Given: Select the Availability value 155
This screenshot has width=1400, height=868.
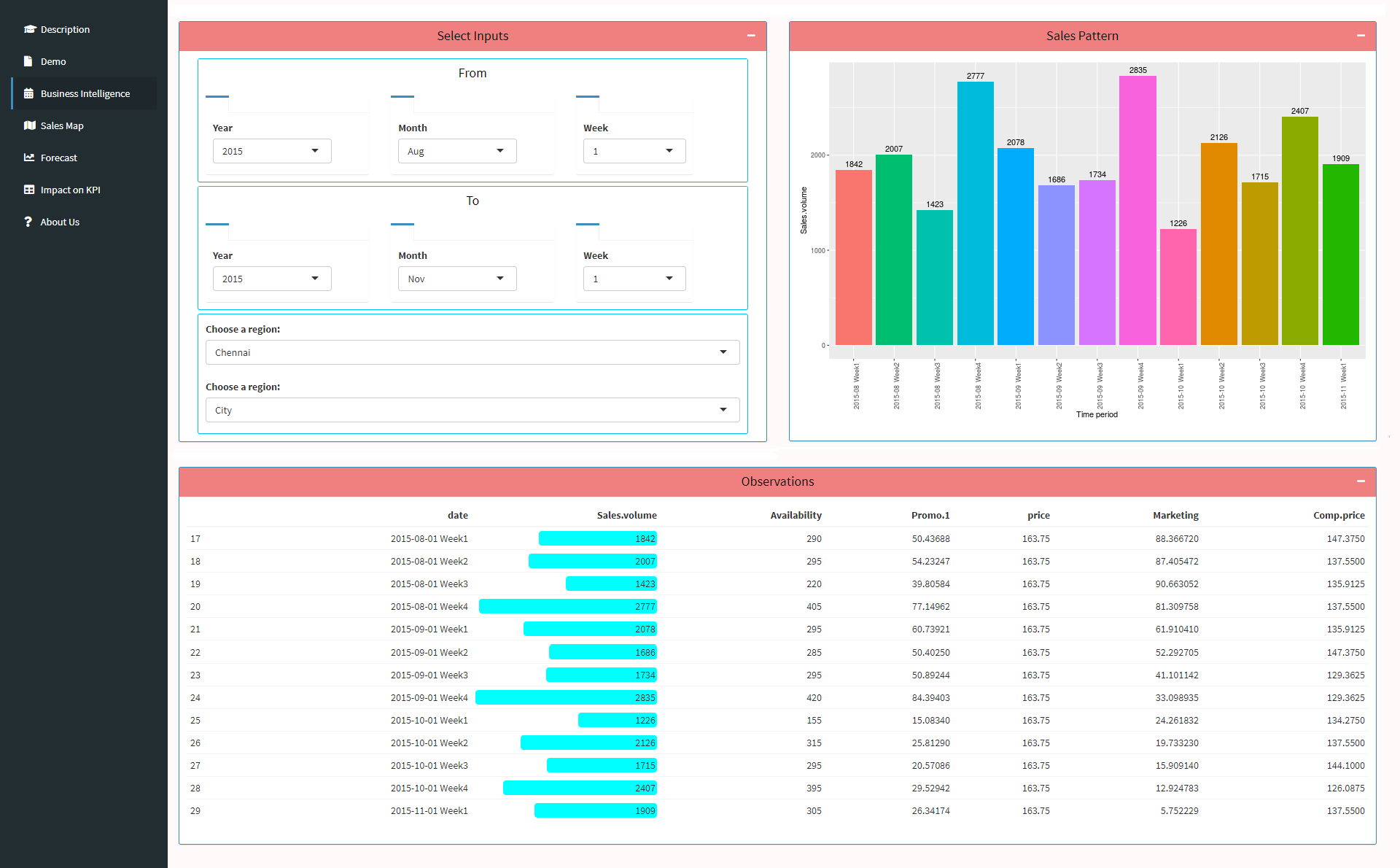Looking at the screenshot, I should pyautogui.click(x=814, y=720).
